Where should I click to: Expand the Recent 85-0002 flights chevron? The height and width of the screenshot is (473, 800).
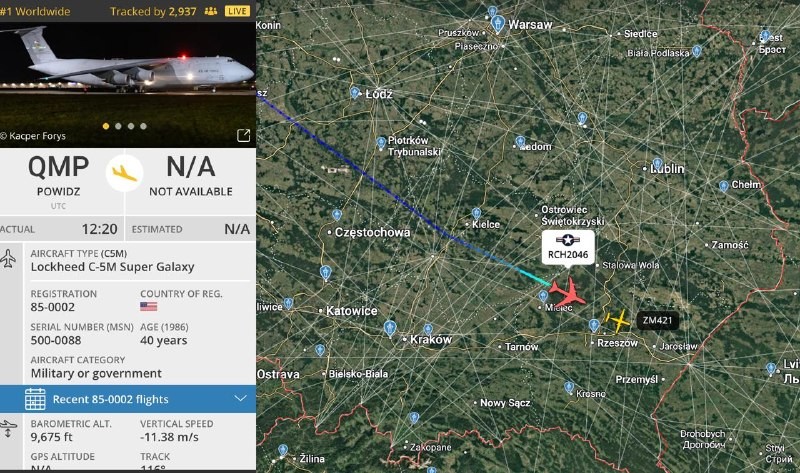point(240,399)
